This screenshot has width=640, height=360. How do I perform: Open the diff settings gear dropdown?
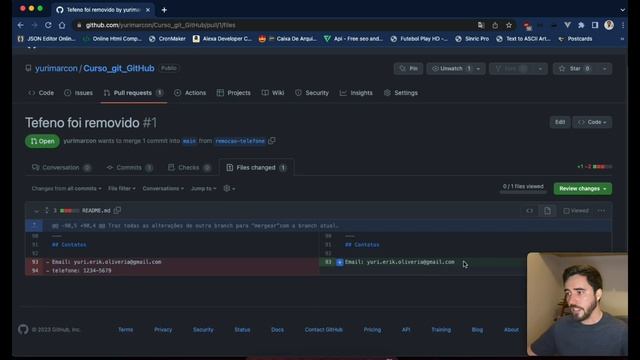[229, 189]
